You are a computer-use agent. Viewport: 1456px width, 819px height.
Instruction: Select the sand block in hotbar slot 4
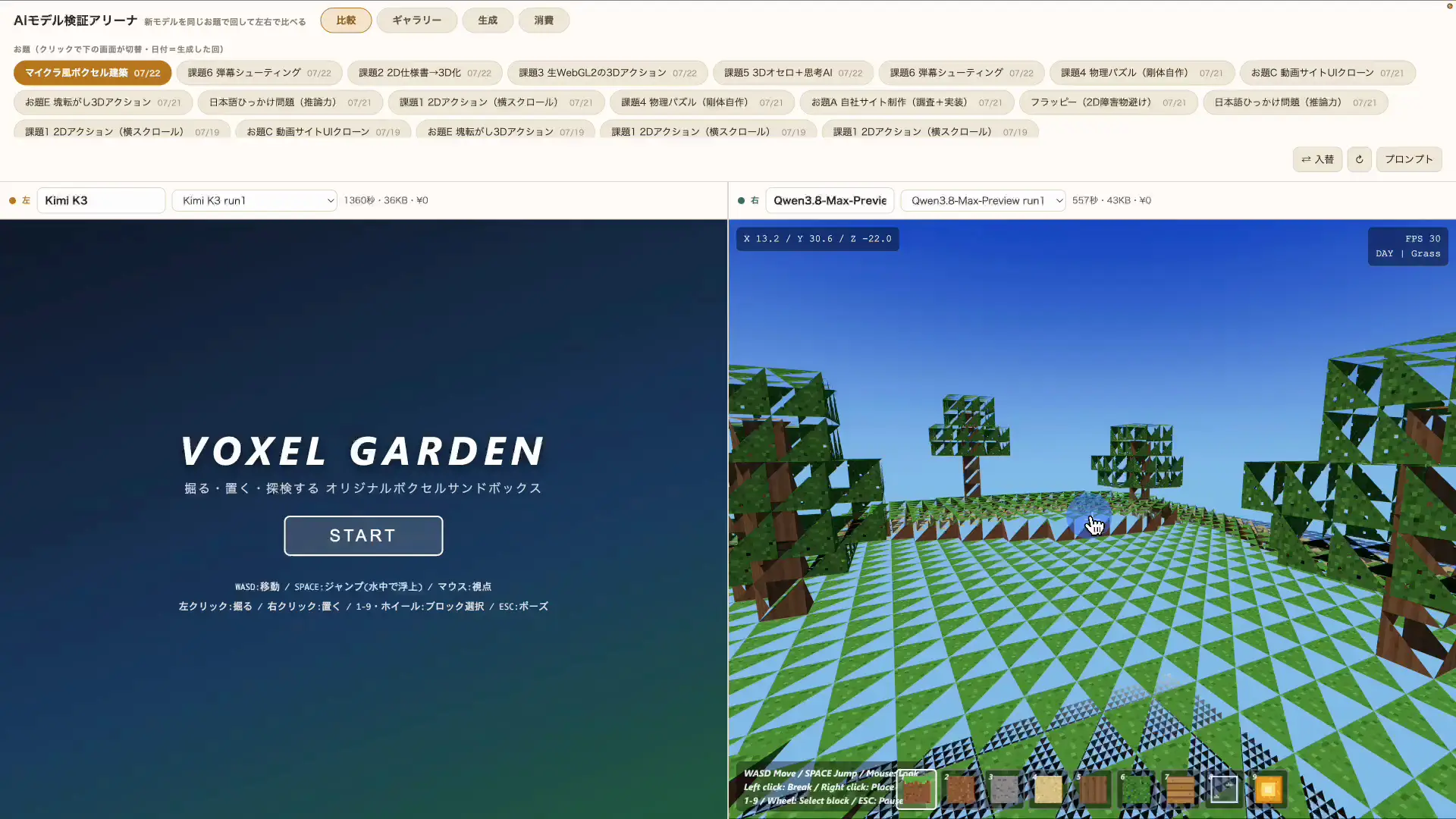point(1048,790)
